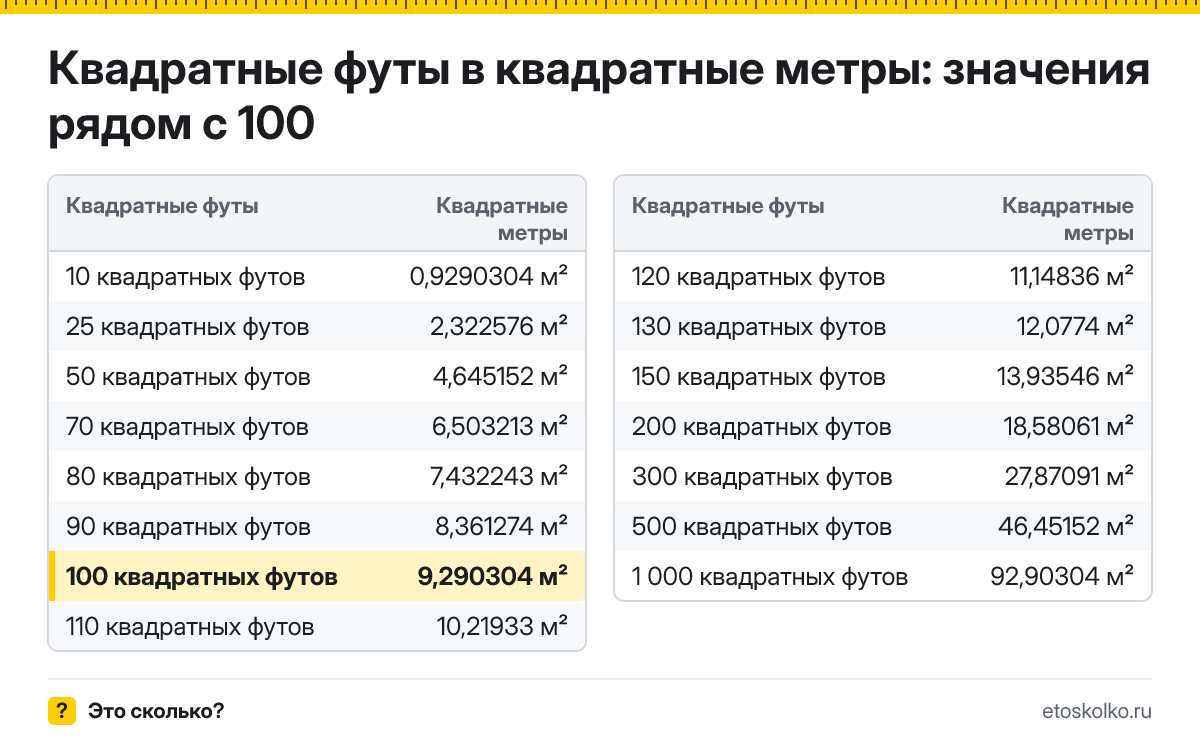Image resolution: width=1200 pixels, height=743 pixels.
Task: Click right table header 'Квадратные метры'
Action: tap(1068, 220)
